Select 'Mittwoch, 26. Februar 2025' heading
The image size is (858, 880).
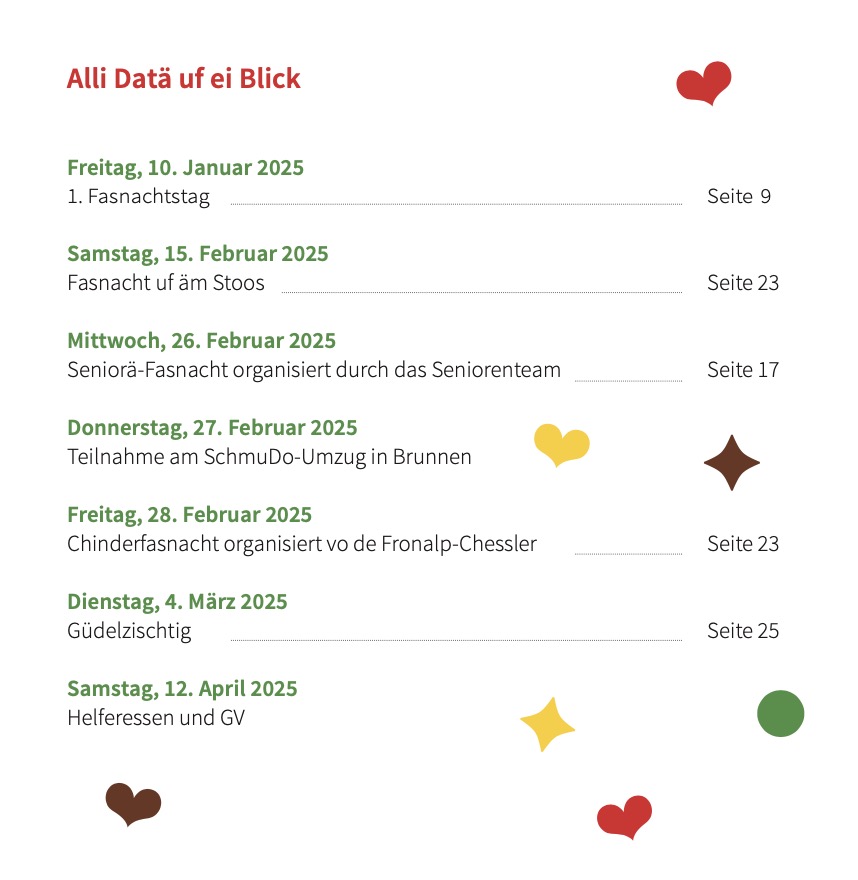click(201, 341)
